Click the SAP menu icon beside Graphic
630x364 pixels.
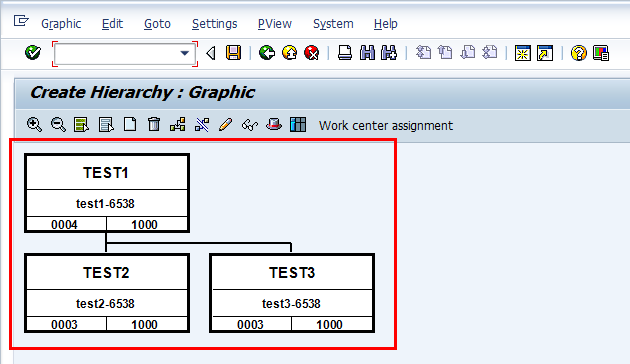(x=21, y=20)
